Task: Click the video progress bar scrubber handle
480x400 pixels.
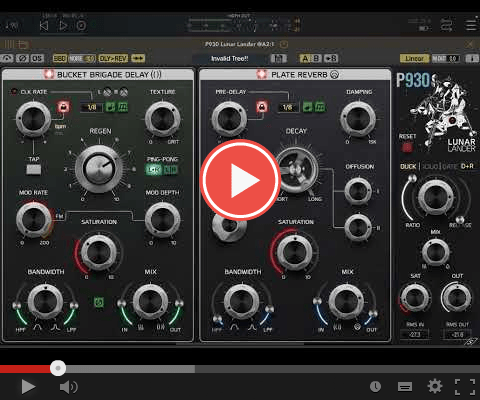Action: [58, 368]
